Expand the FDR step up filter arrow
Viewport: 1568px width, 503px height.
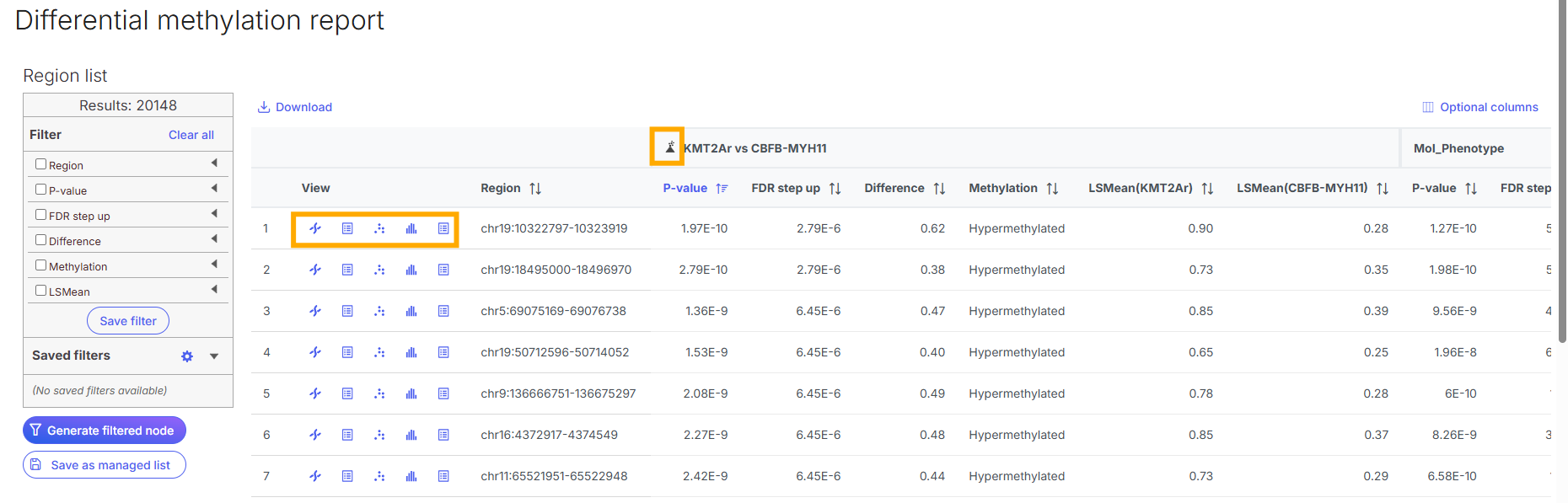(x=214, y=214)
